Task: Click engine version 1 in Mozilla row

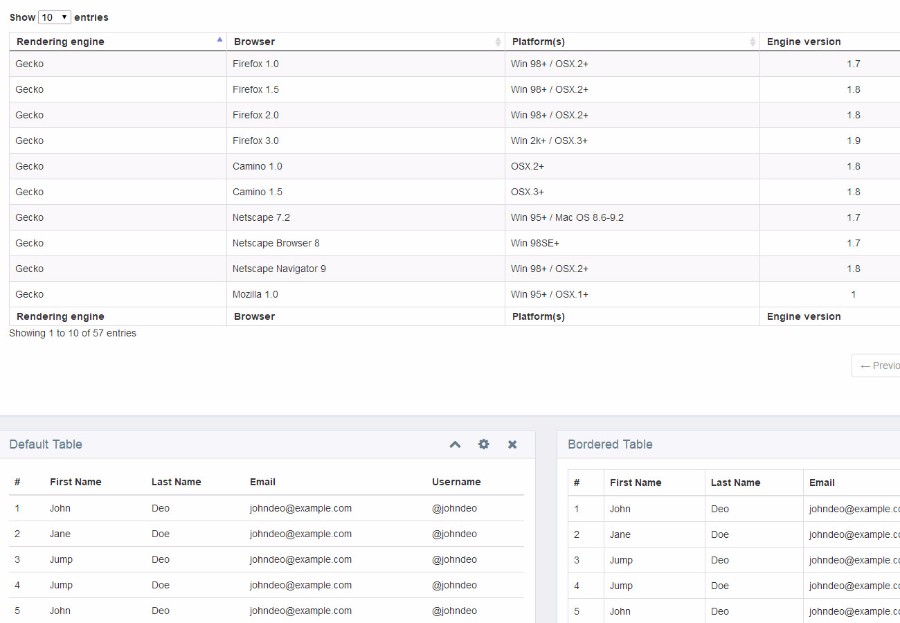Action: (x=829, y=294)
